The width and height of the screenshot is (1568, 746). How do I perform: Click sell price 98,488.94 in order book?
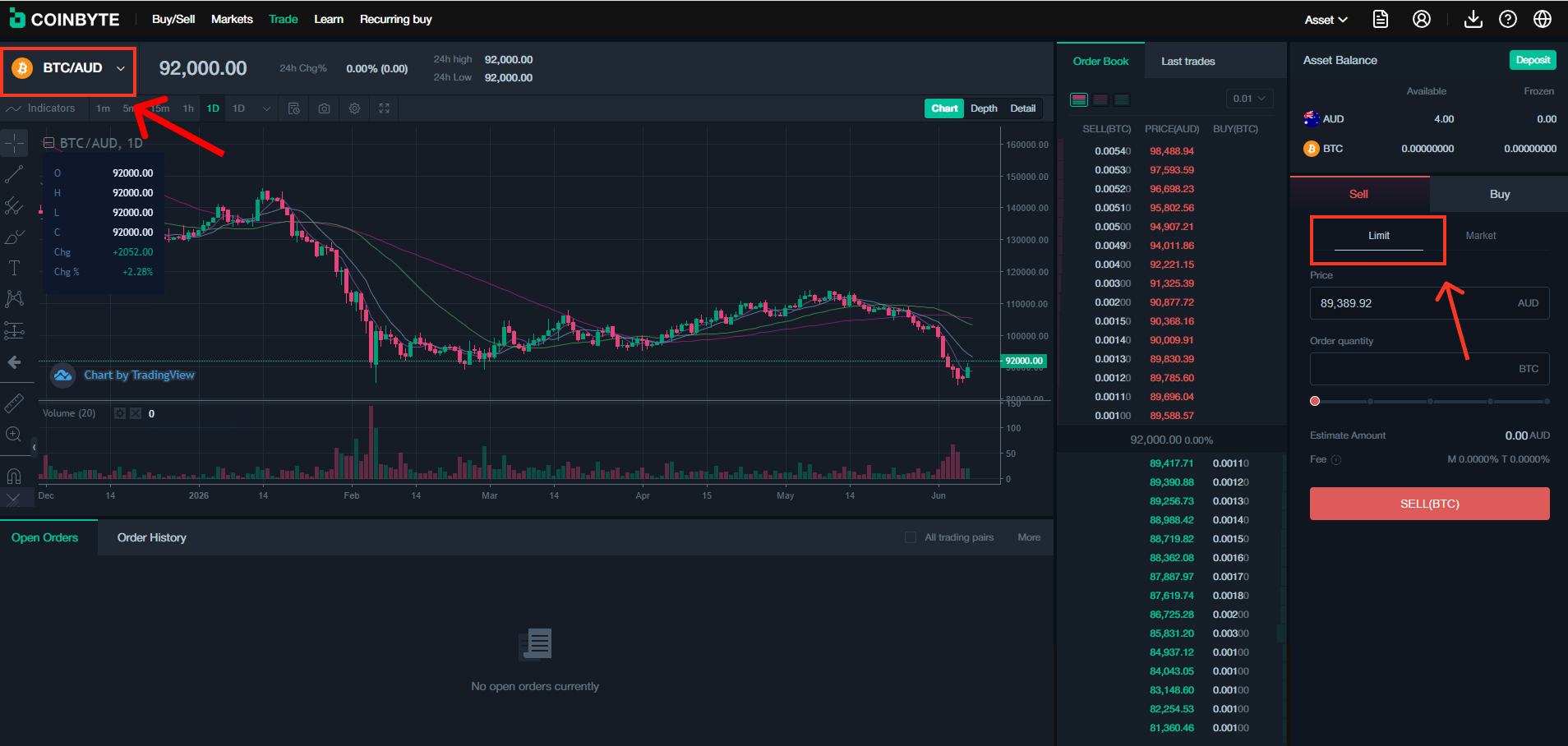(x=1172, y=151)
